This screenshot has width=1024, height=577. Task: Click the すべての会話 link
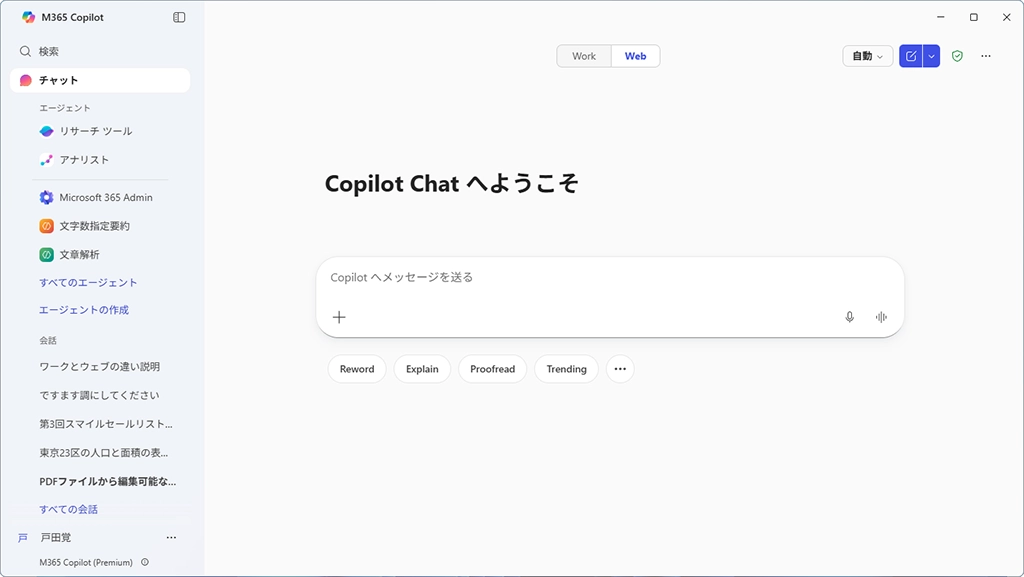69,509
